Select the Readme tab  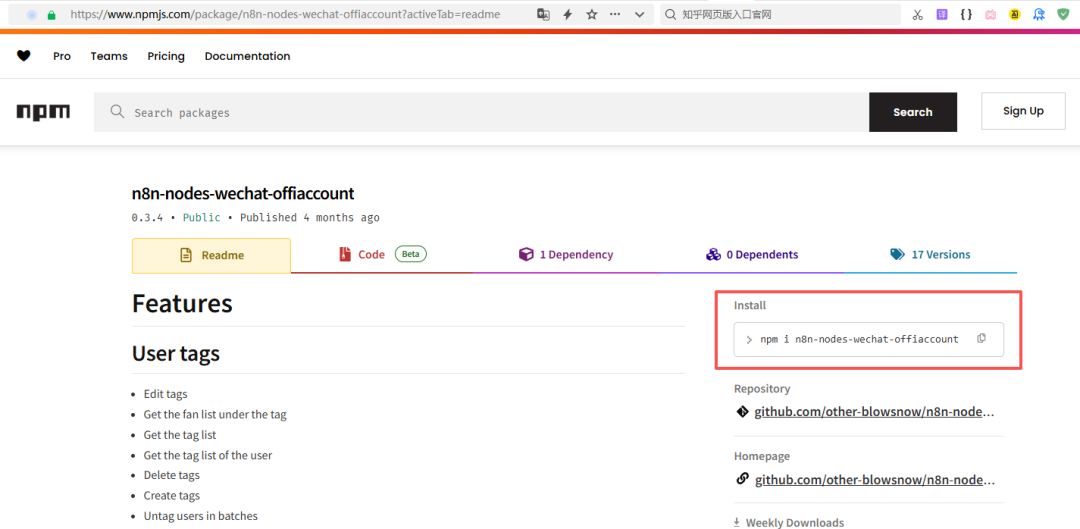(211, 255)
